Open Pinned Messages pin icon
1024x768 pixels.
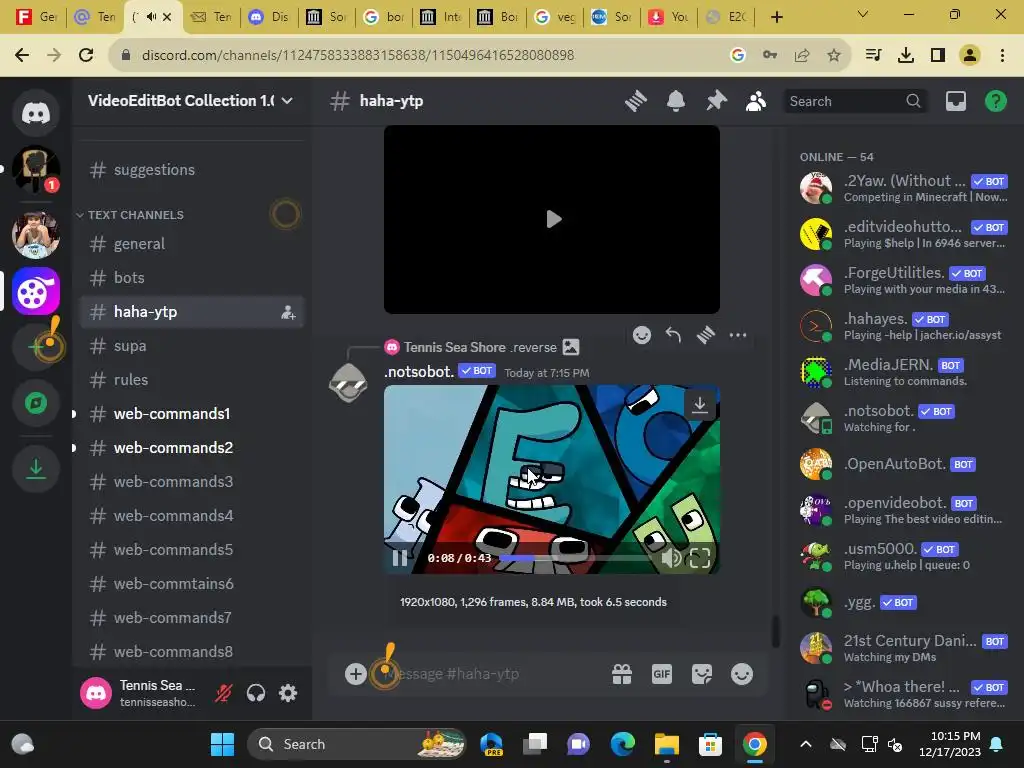(x=716, y=101)
